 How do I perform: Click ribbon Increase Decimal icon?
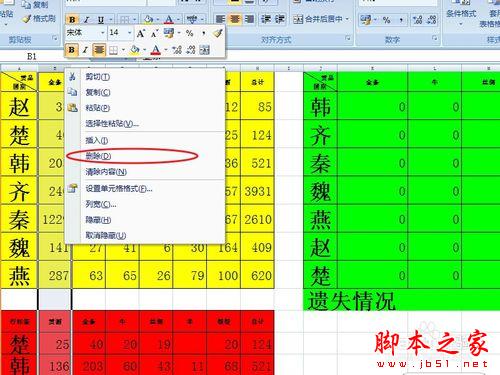417,20
